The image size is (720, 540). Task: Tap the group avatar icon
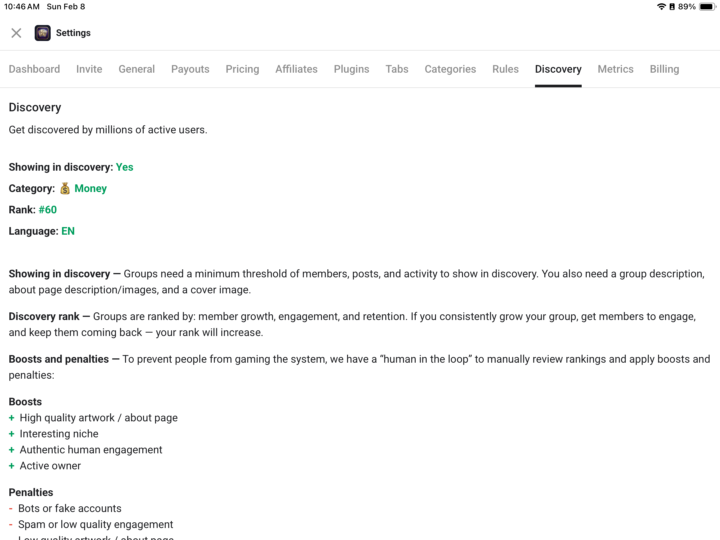[x=42, y=33]
